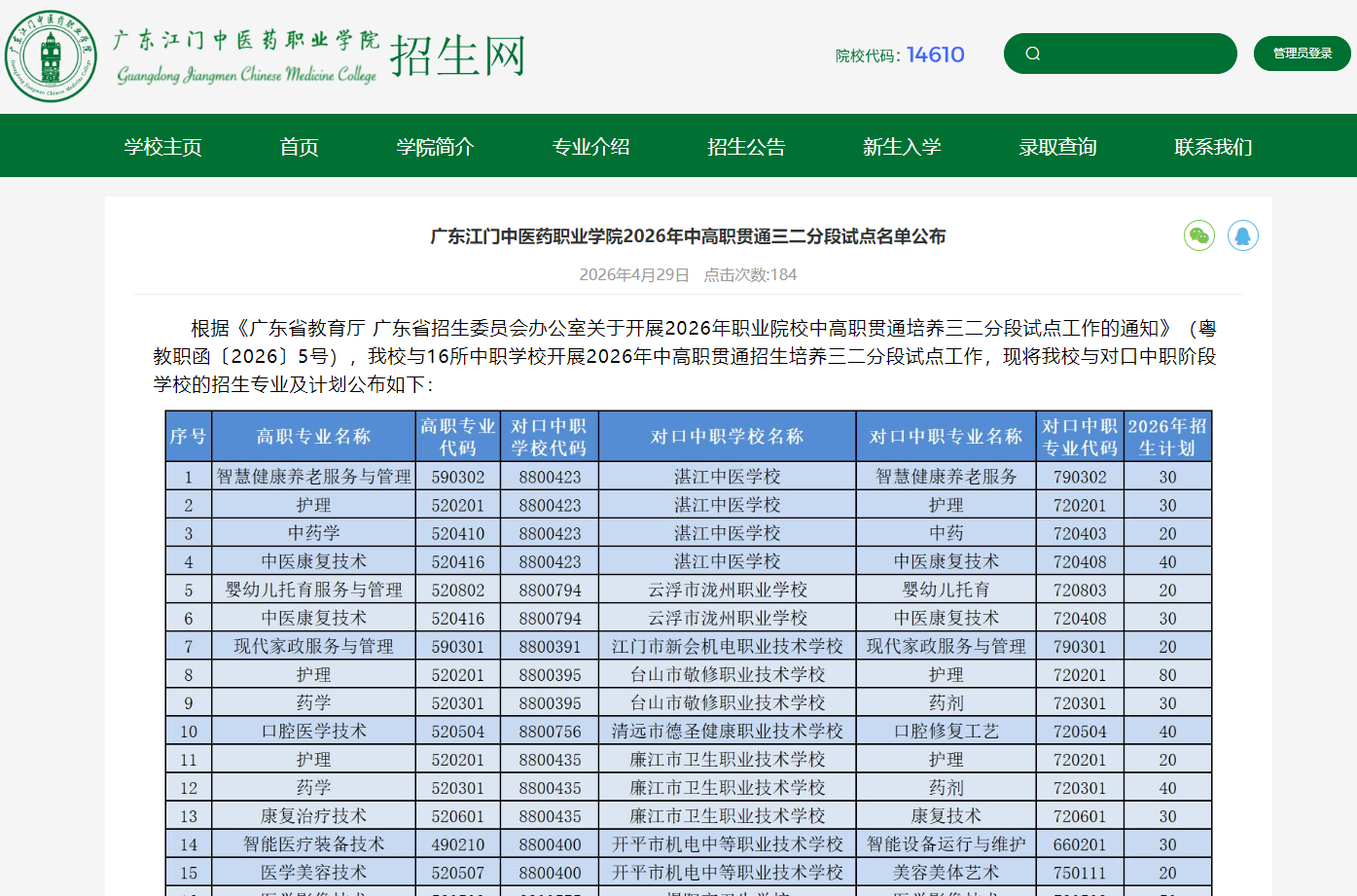Image resolution: width=1357 pixels, height=896 pixels.
Task: Click 720408 in row 4
Action: pos(1080,561)
